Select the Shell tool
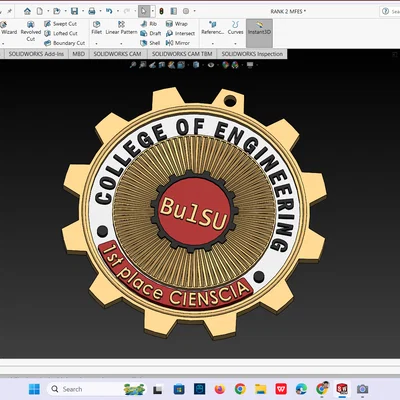This screenshot has width=400, height=400. click(x=150, y=43)
